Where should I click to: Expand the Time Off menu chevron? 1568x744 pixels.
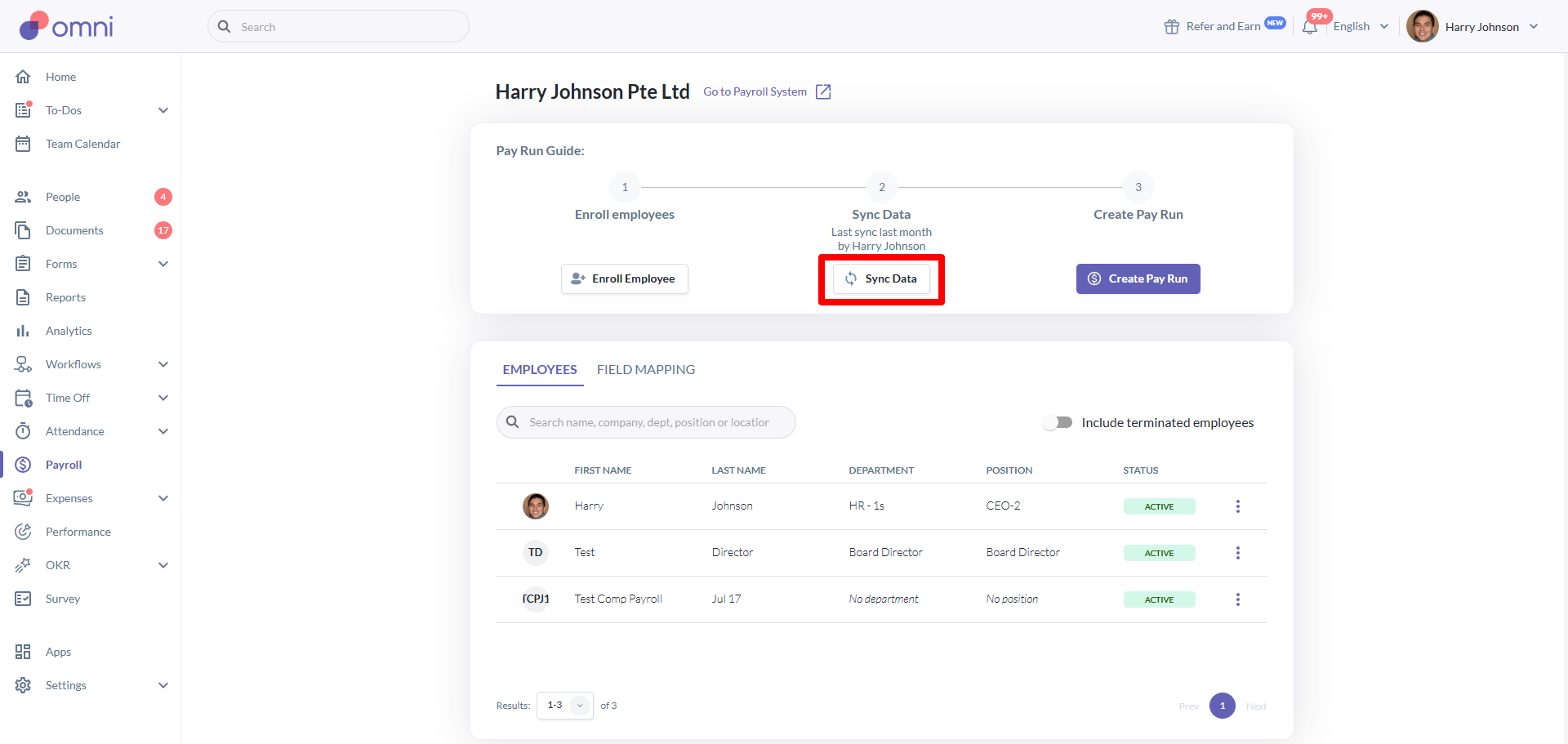163,398
